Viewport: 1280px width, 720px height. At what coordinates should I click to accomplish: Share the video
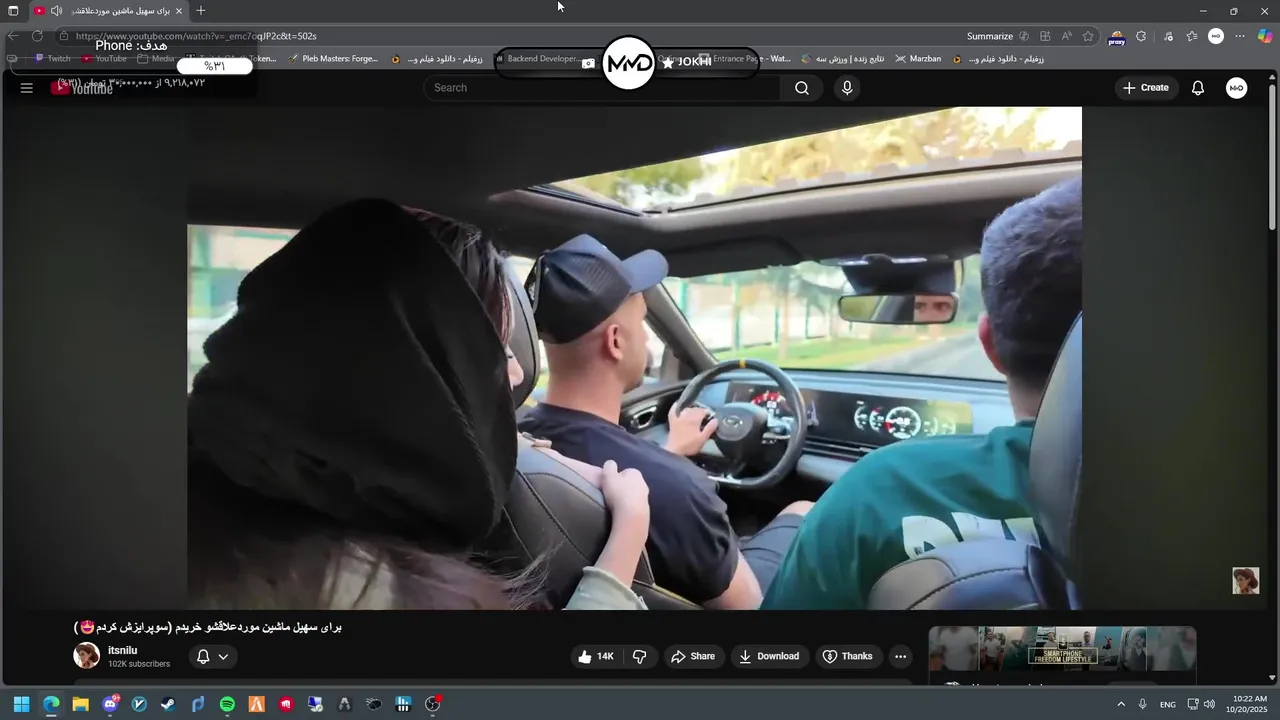click(693, 657)
